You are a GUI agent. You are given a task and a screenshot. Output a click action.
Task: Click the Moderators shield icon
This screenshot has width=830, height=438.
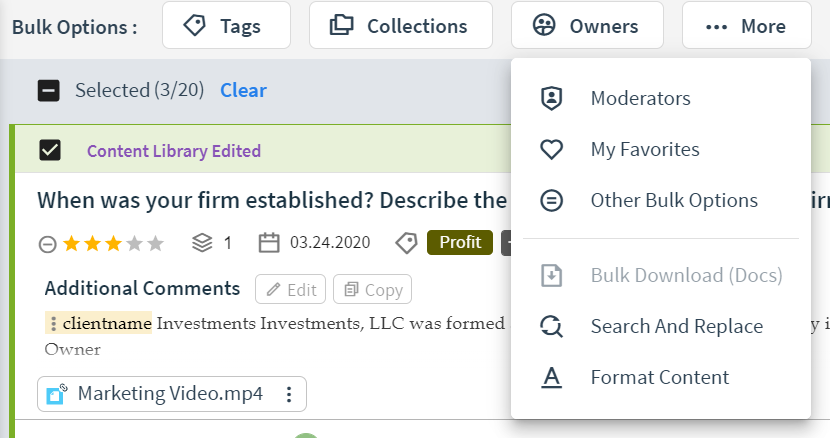coord(551,99)
